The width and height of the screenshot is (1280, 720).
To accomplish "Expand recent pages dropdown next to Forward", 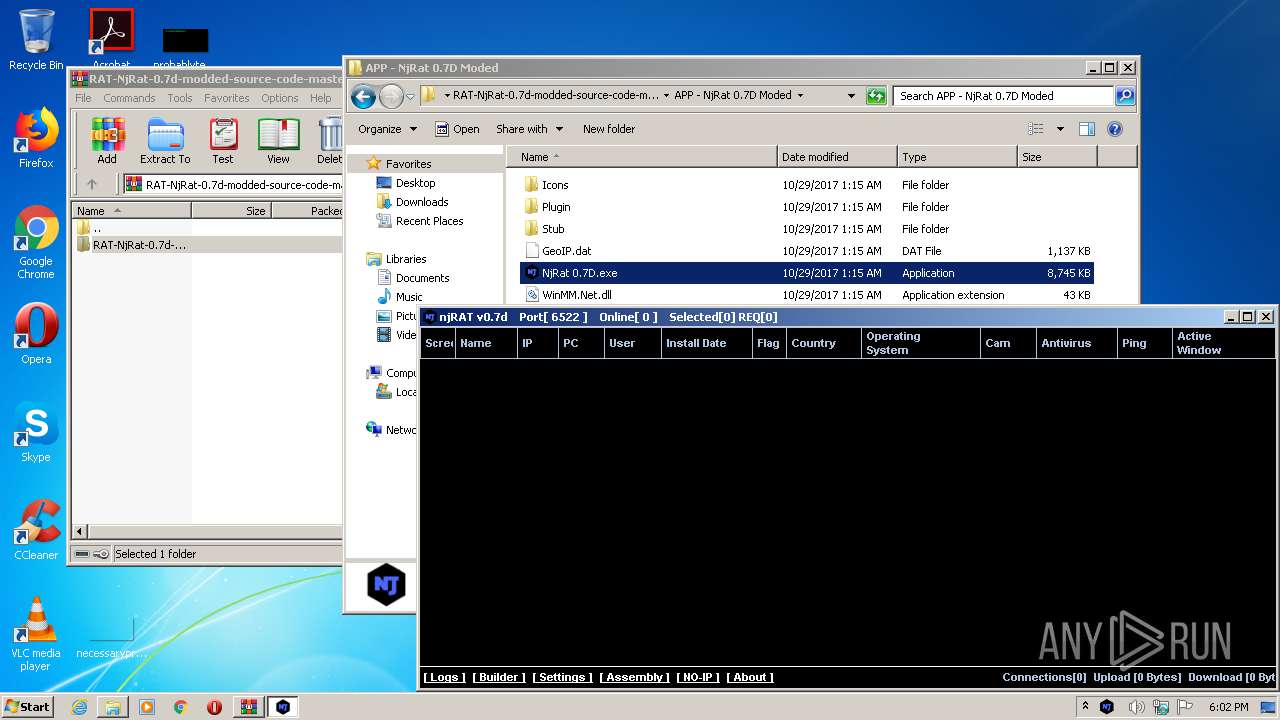I will [410, 97].
